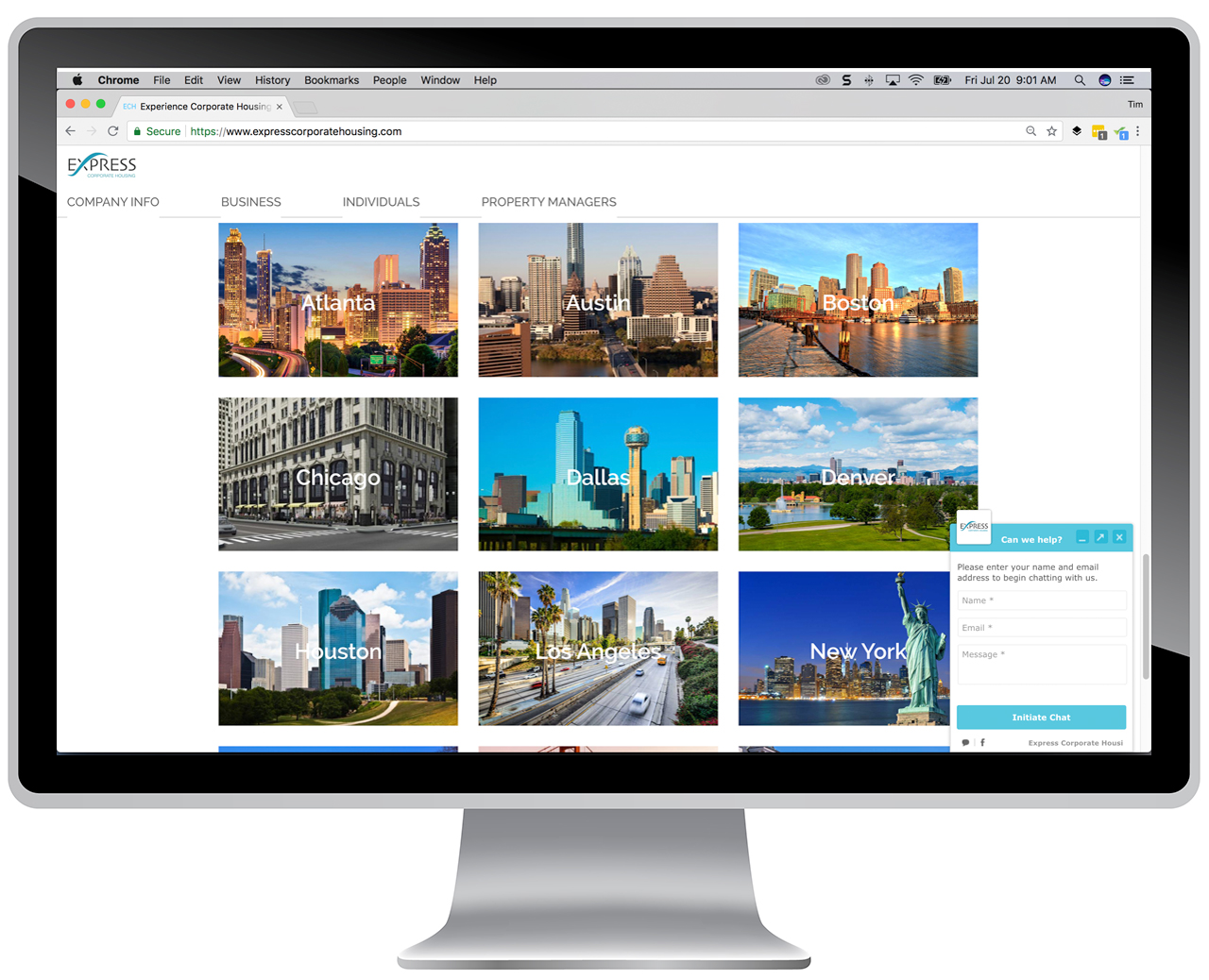Open the black layers extension icon
The width and height of the screenshot is (1209, 980).
pos(1077,131)
